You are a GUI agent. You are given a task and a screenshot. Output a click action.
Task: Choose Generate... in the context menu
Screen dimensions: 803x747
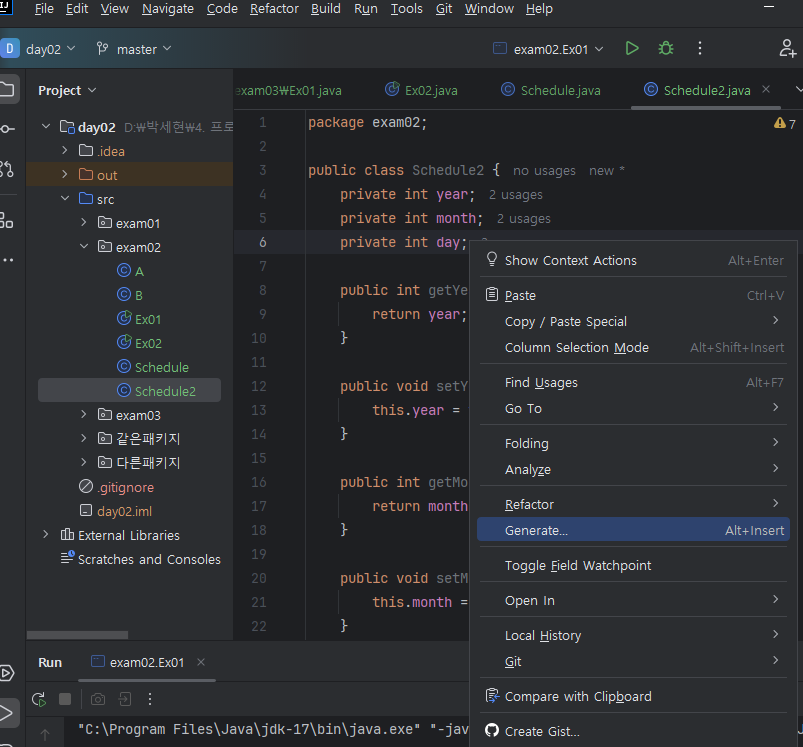[x=633, y=530]
